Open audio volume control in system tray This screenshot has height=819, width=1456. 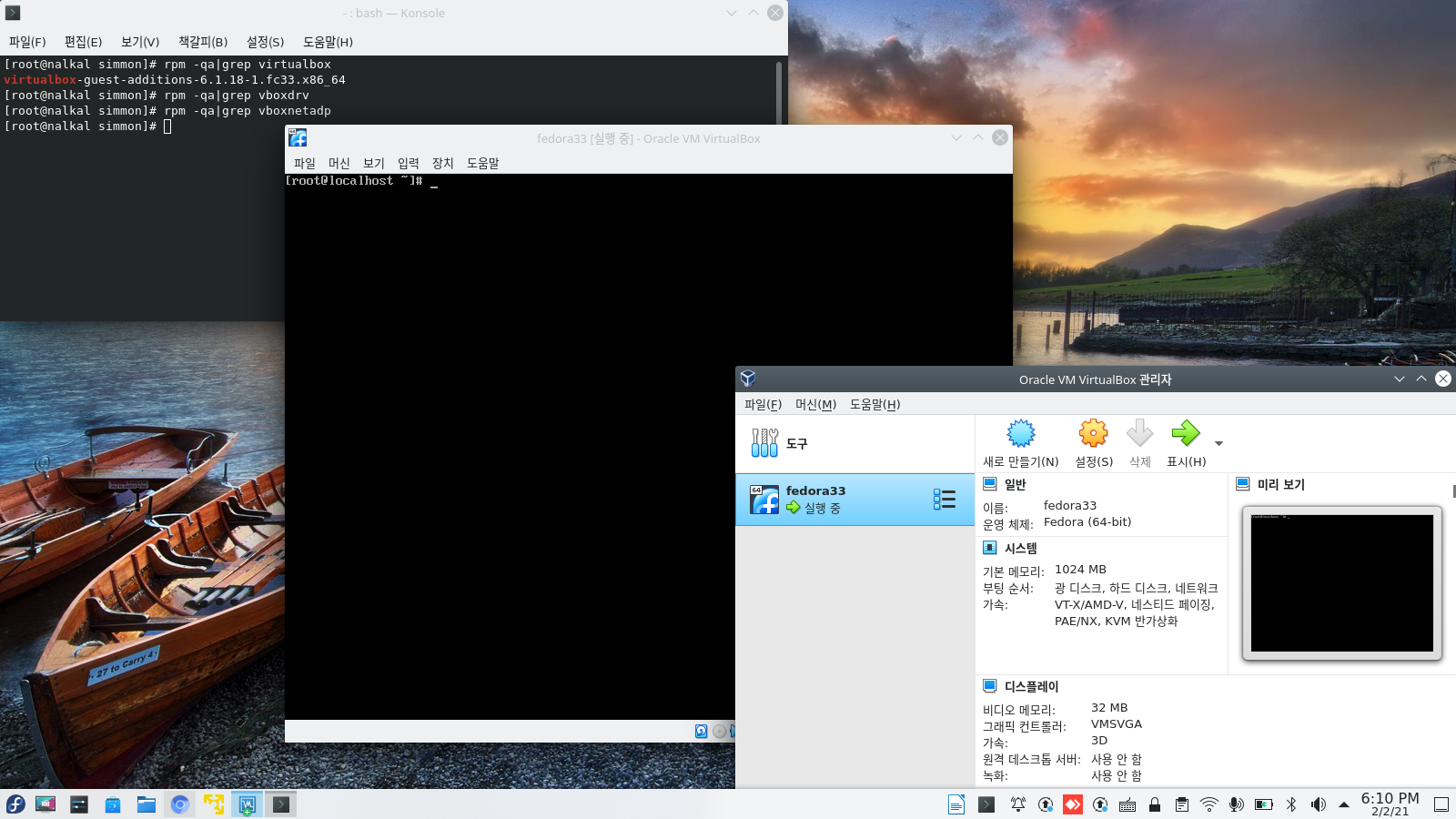1319,804
